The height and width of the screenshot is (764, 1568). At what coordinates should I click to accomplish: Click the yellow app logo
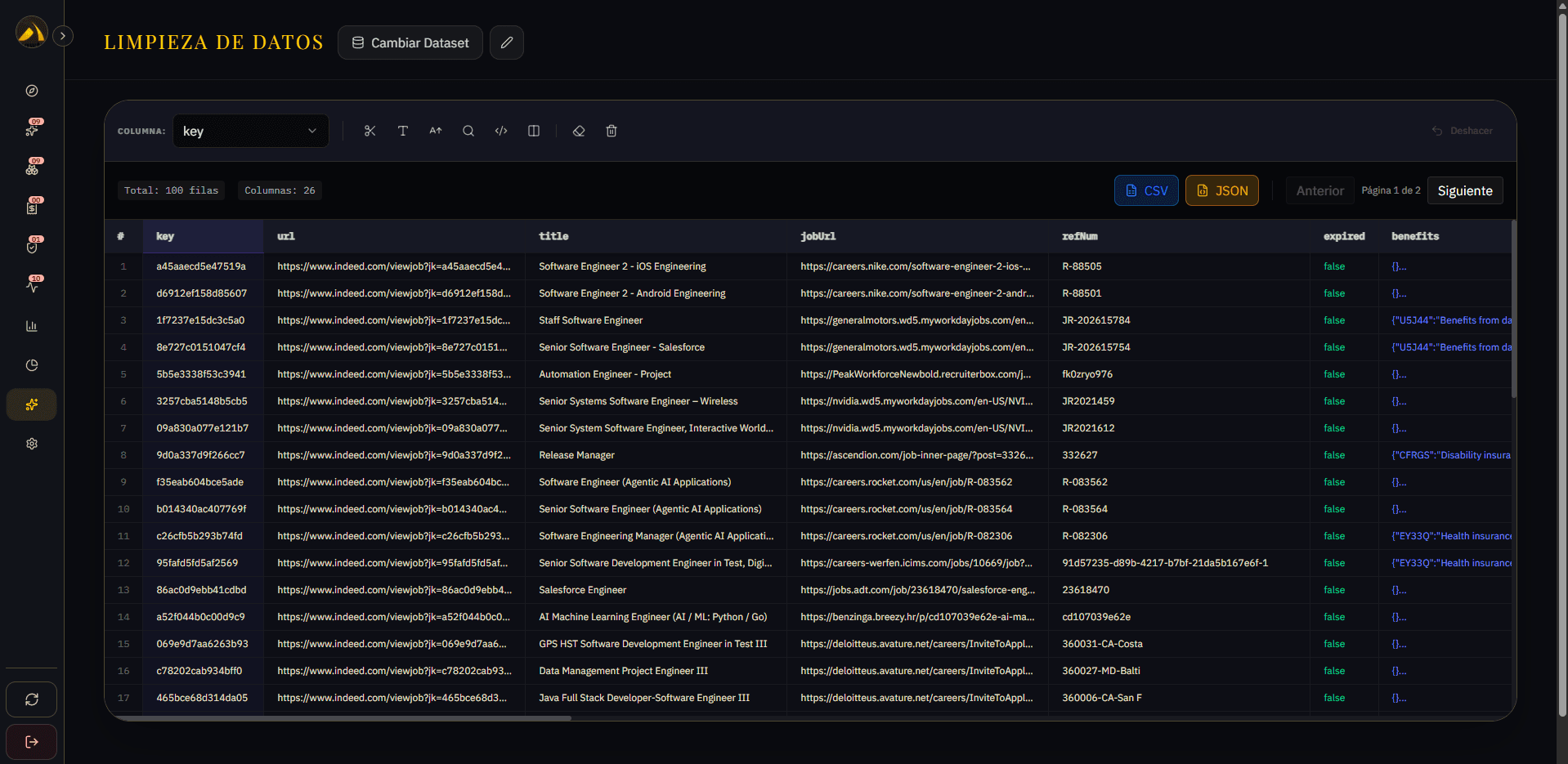31,33
